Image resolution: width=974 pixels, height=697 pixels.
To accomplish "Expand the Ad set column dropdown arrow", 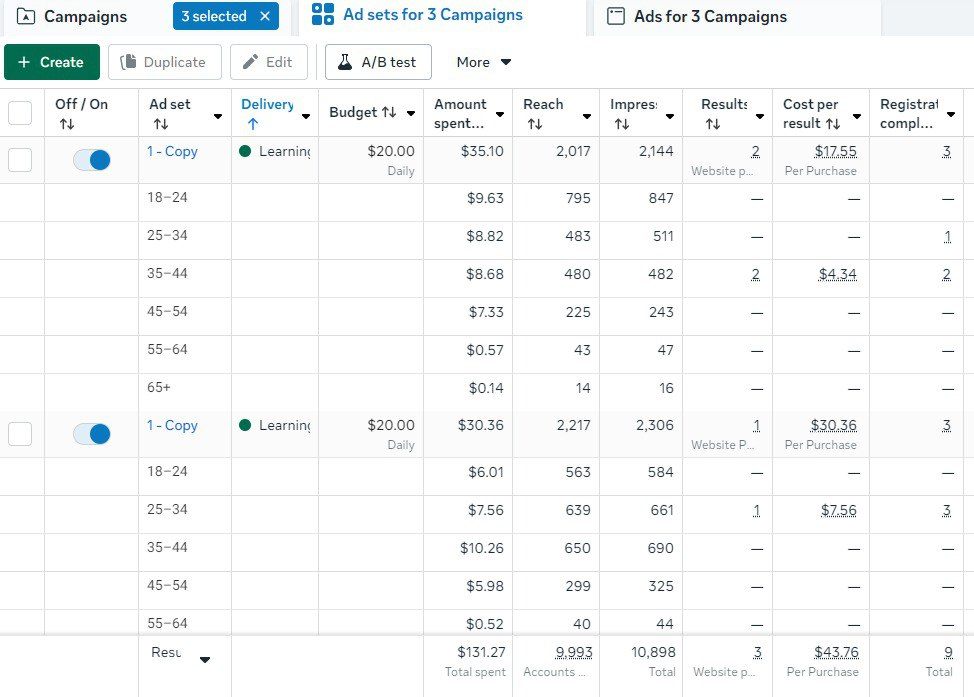I will point(218,116).
